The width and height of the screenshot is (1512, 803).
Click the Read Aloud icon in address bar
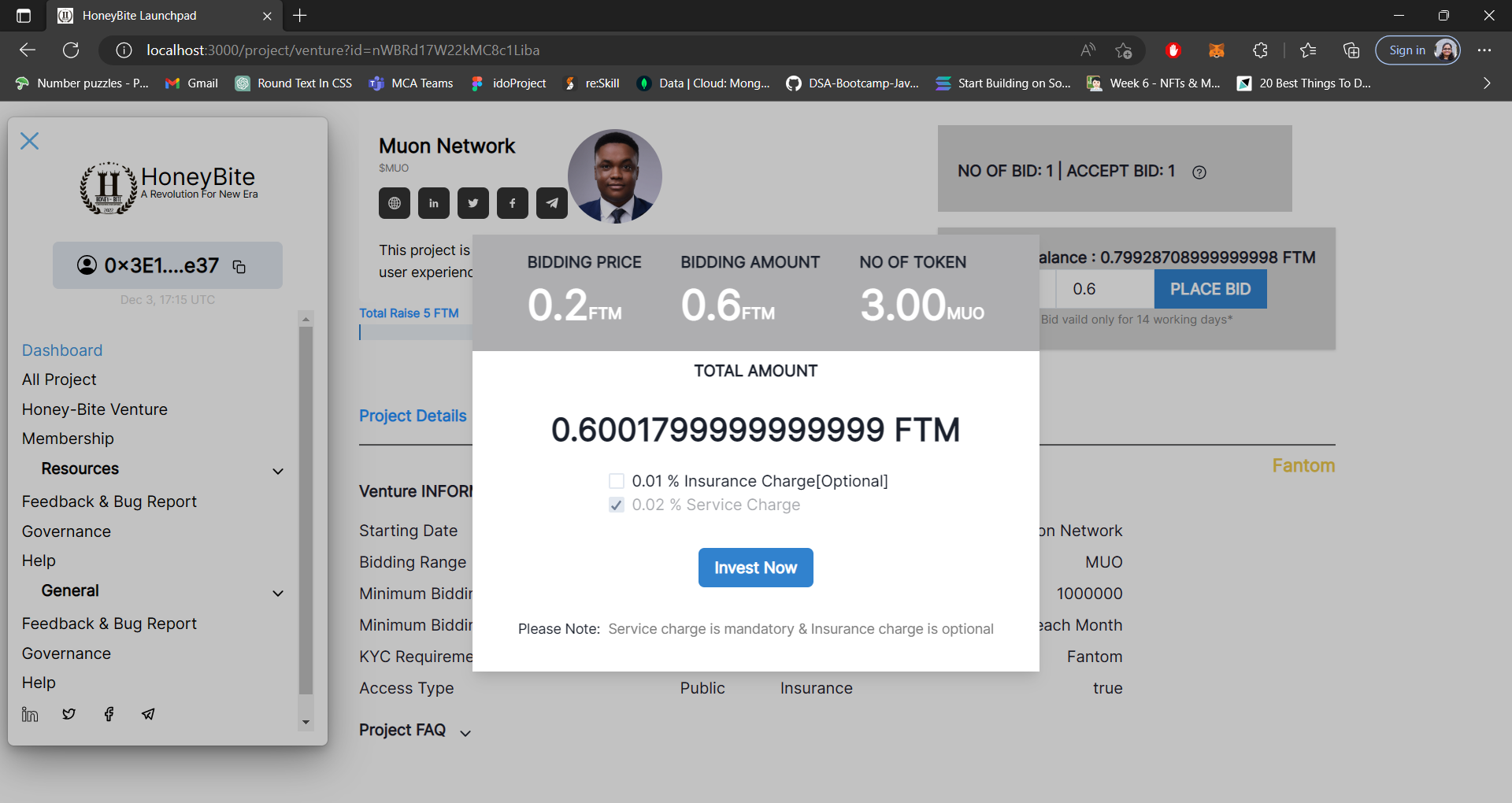coord(1088,50)
